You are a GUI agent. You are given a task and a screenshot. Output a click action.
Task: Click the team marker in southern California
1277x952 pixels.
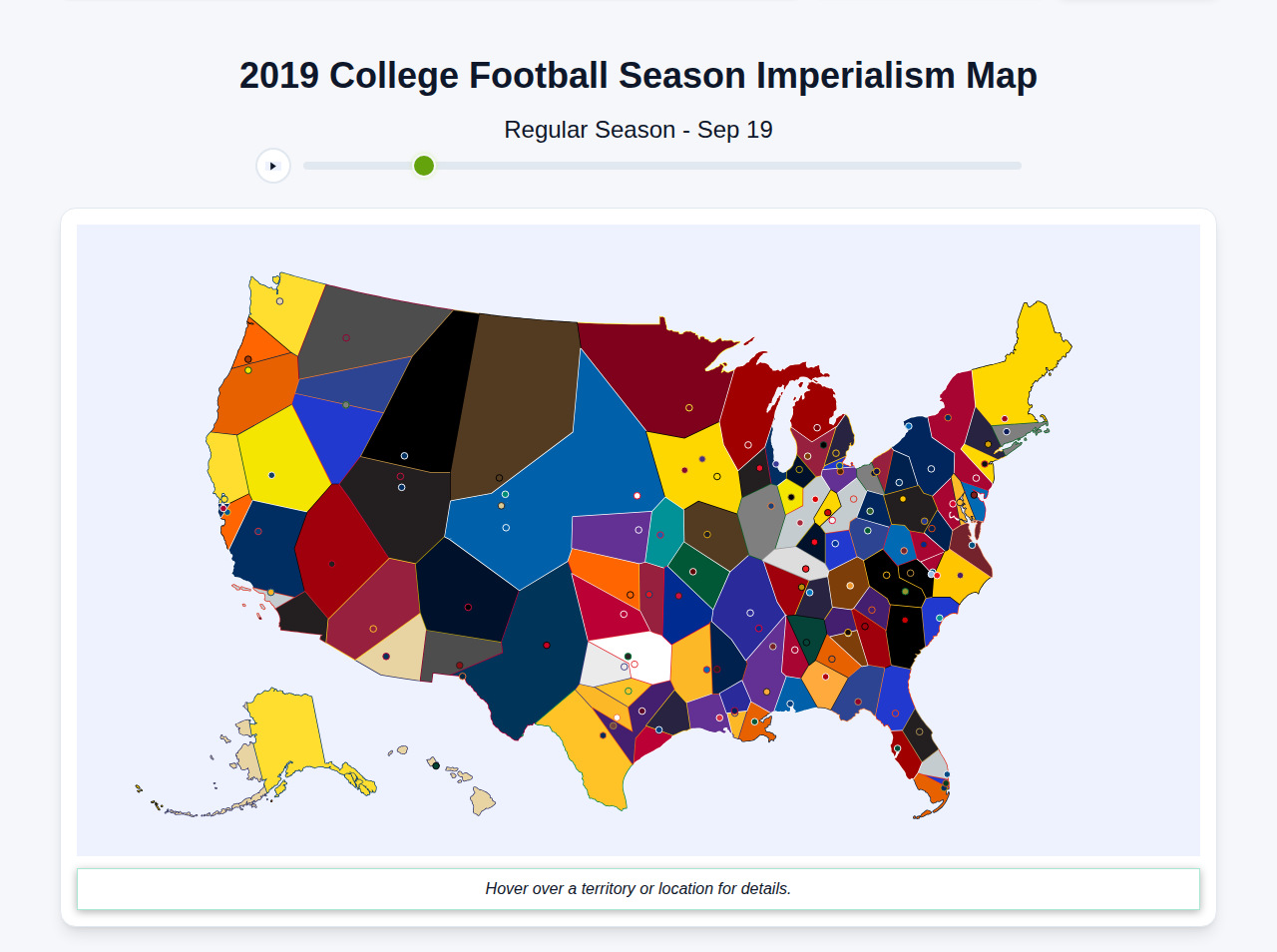click(x=271, y=591)
